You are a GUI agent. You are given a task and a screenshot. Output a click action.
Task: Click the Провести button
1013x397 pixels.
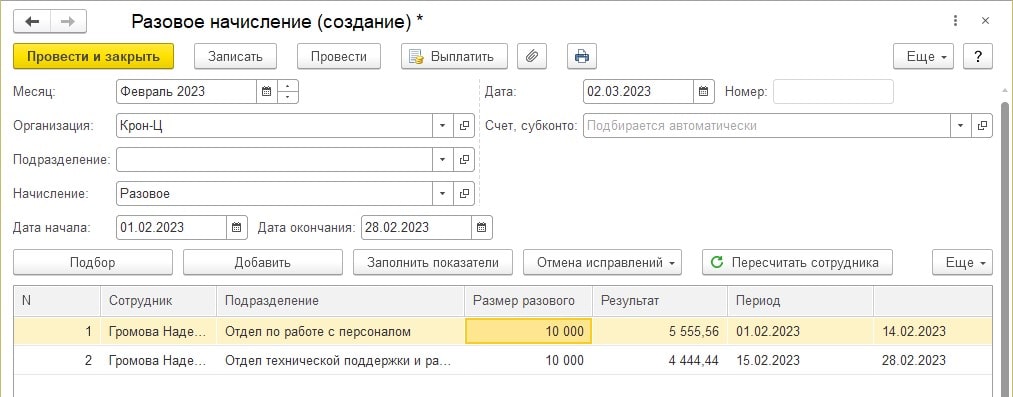click(339, 56)
